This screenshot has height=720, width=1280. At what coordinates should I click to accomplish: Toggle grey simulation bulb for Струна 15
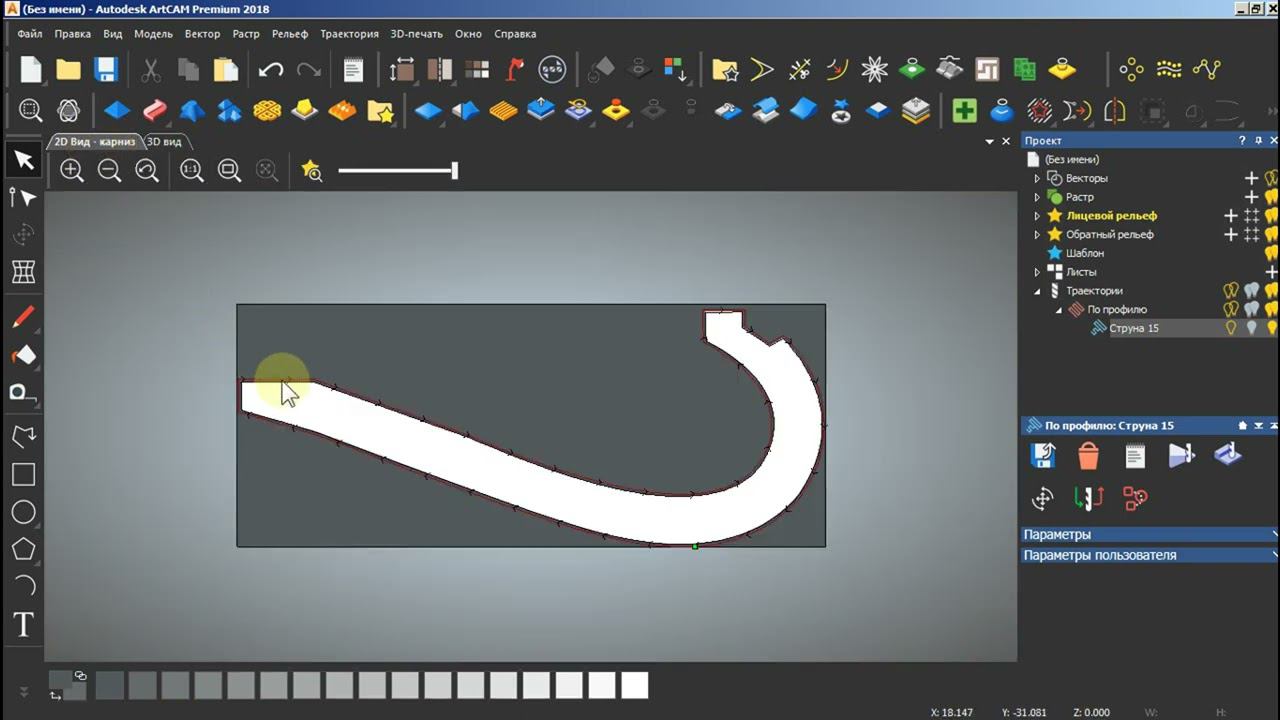pos(1251,328)
